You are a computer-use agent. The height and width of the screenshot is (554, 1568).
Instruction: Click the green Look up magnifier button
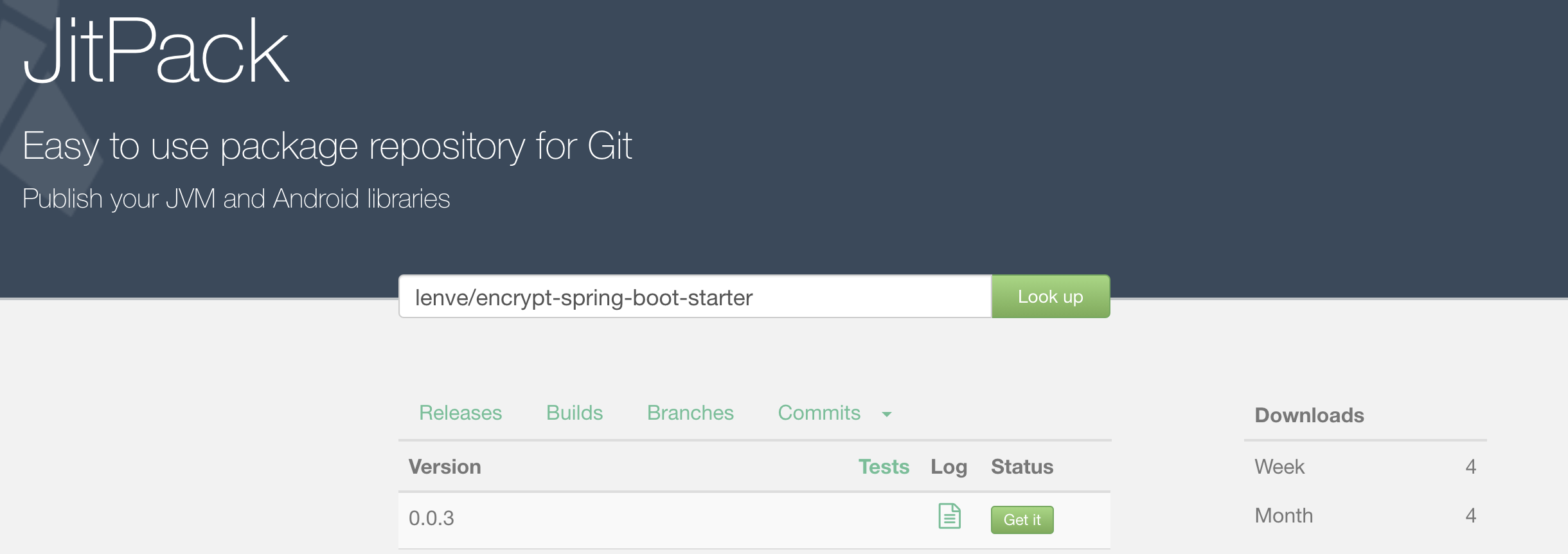(1050, 296)
